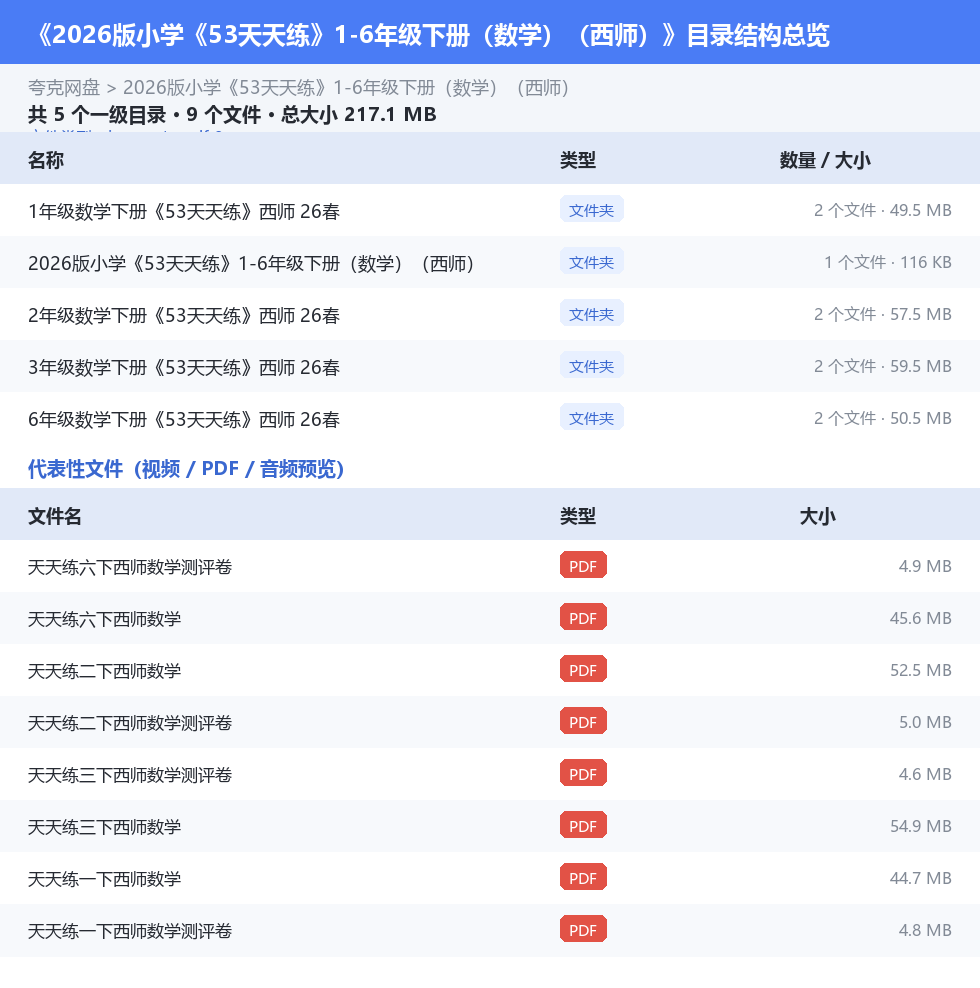Select the 52.5 MB file 天天练二下西师数学

(105, 671)
